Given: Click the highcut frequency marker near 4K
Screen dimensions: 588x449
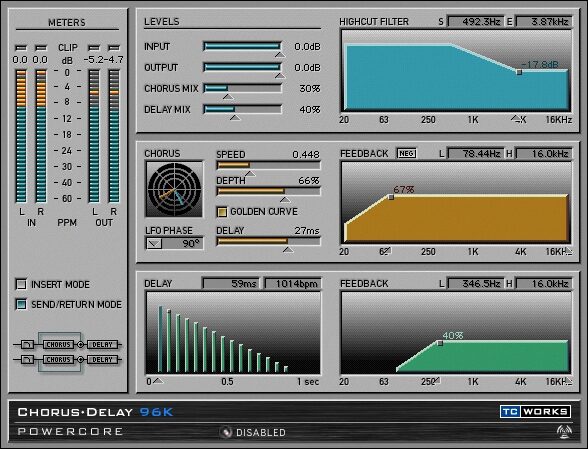Looking at the screenshot, I should (516, 119).
